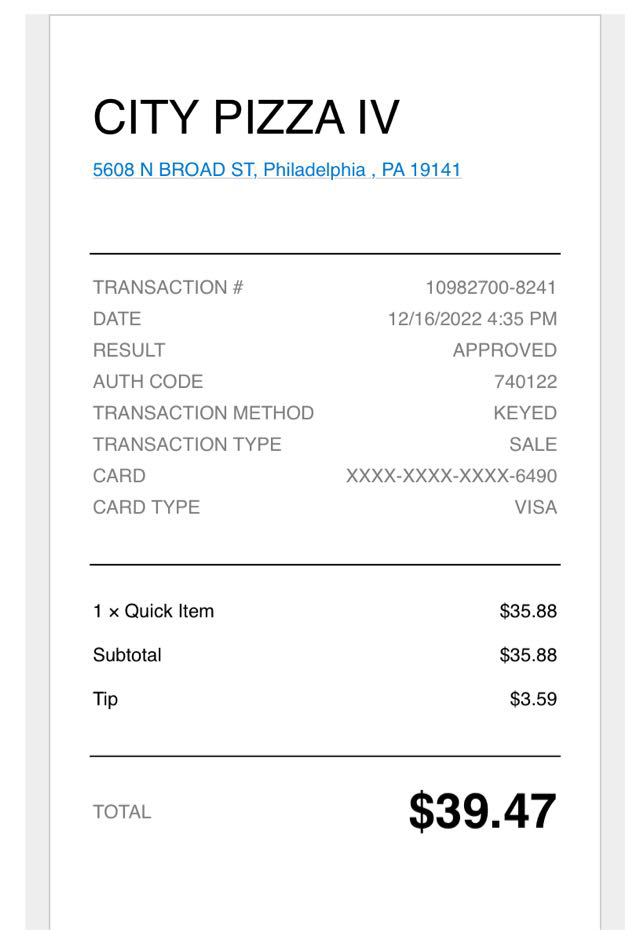Viewport: 640px width, 930px height.
Task: Select the KEYED transaction method value
Action: 525,413
